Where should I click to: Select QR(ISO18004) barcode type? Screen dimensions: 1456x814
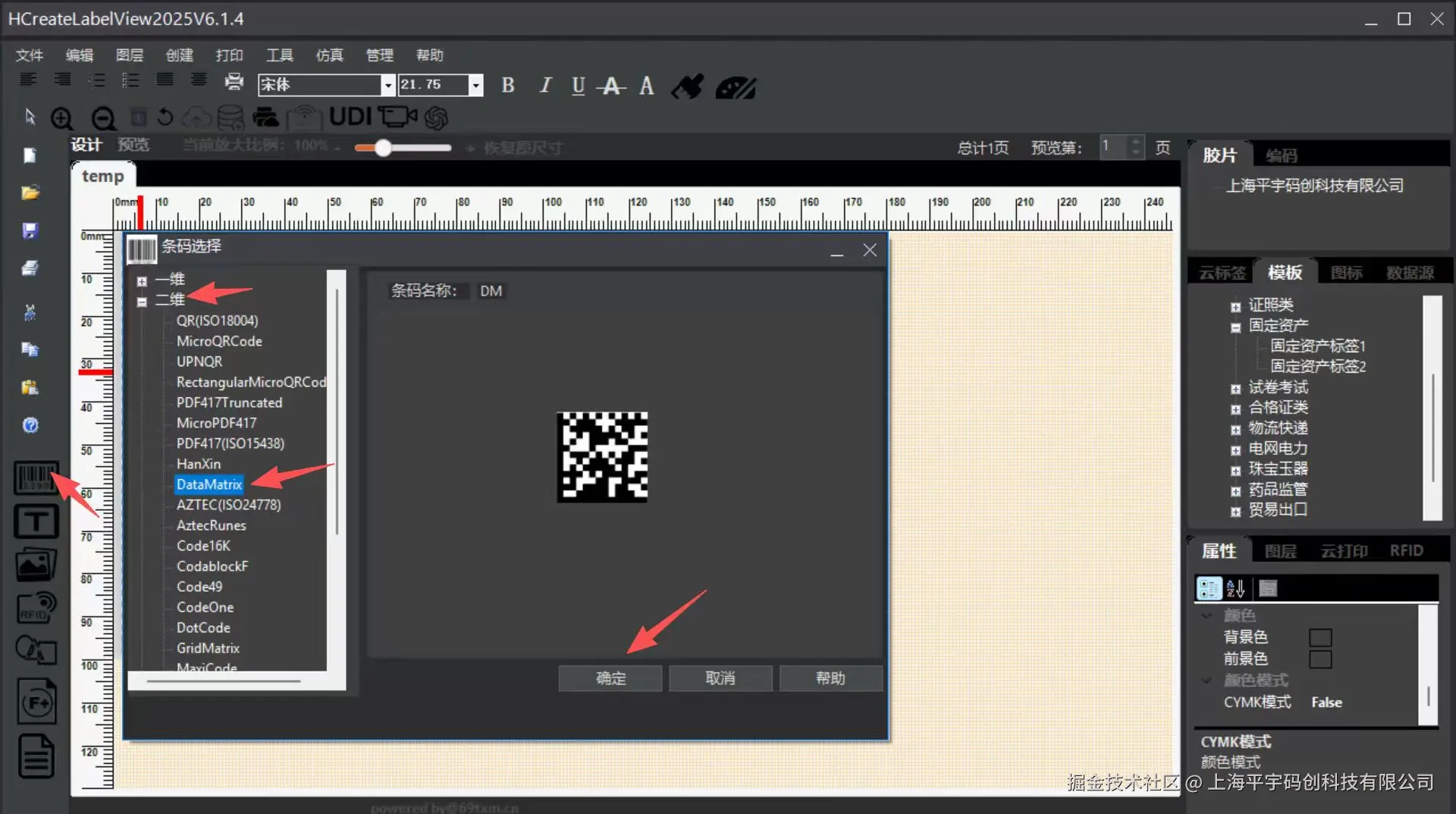(218, 321)
